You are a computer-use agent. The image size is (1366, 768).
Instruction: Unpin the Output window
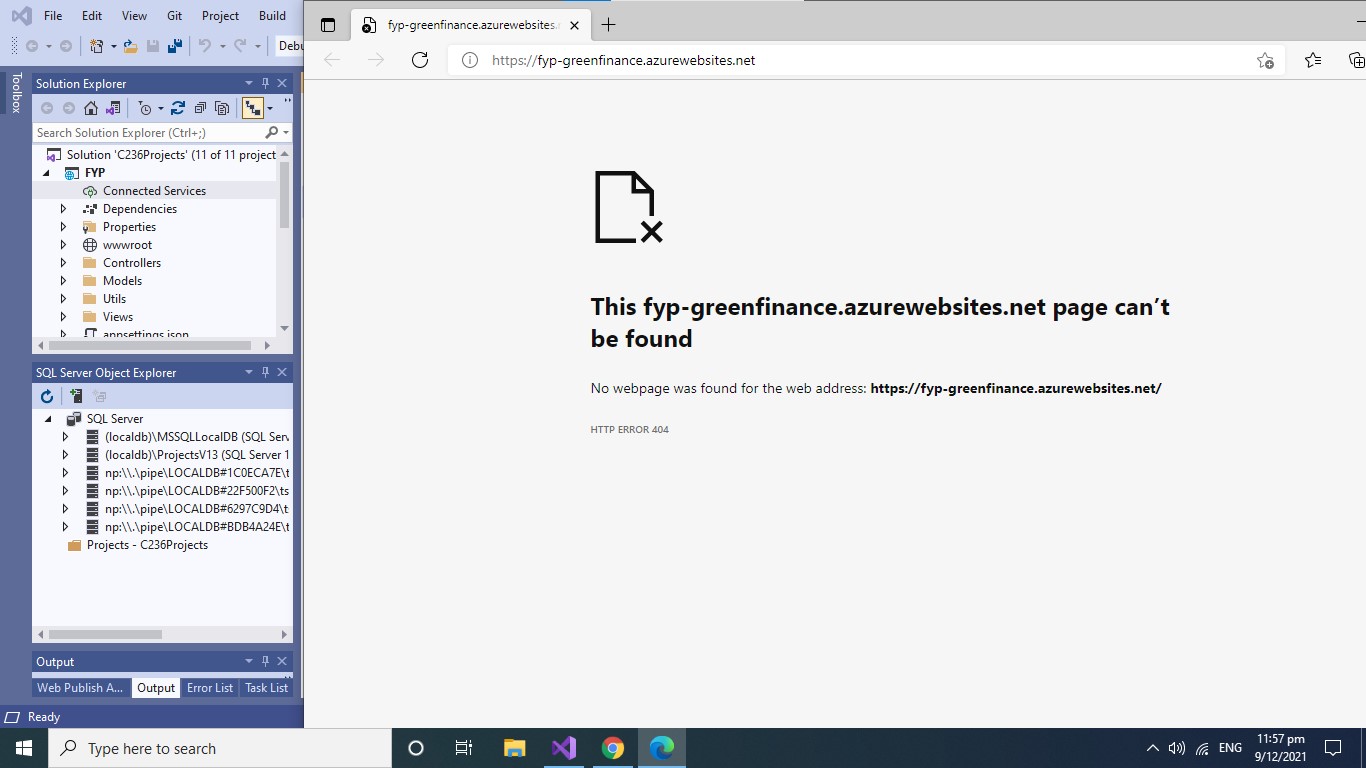265,661
